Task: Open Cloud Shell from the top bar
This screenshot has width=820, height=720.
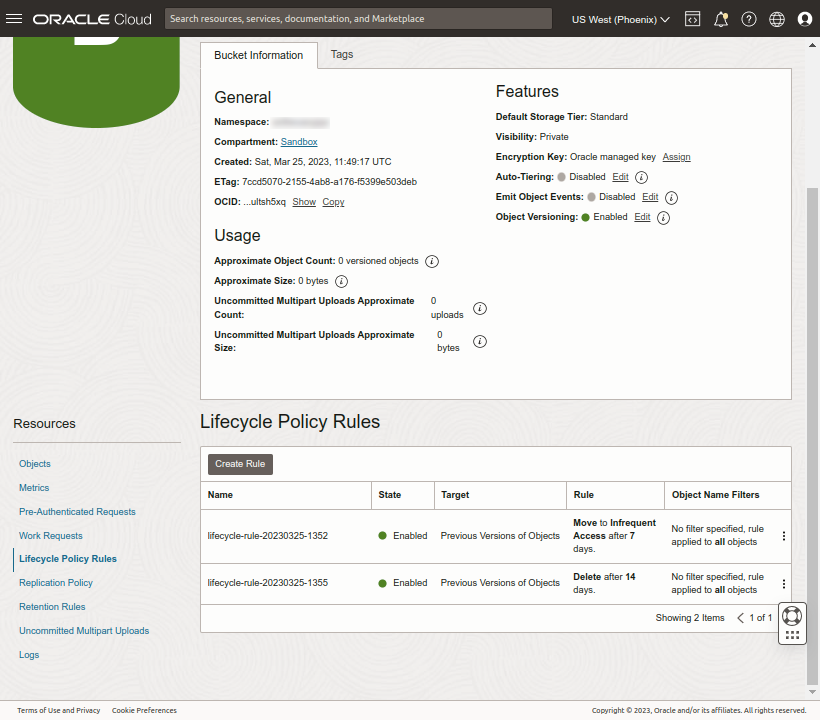Action: pos(692,18)
